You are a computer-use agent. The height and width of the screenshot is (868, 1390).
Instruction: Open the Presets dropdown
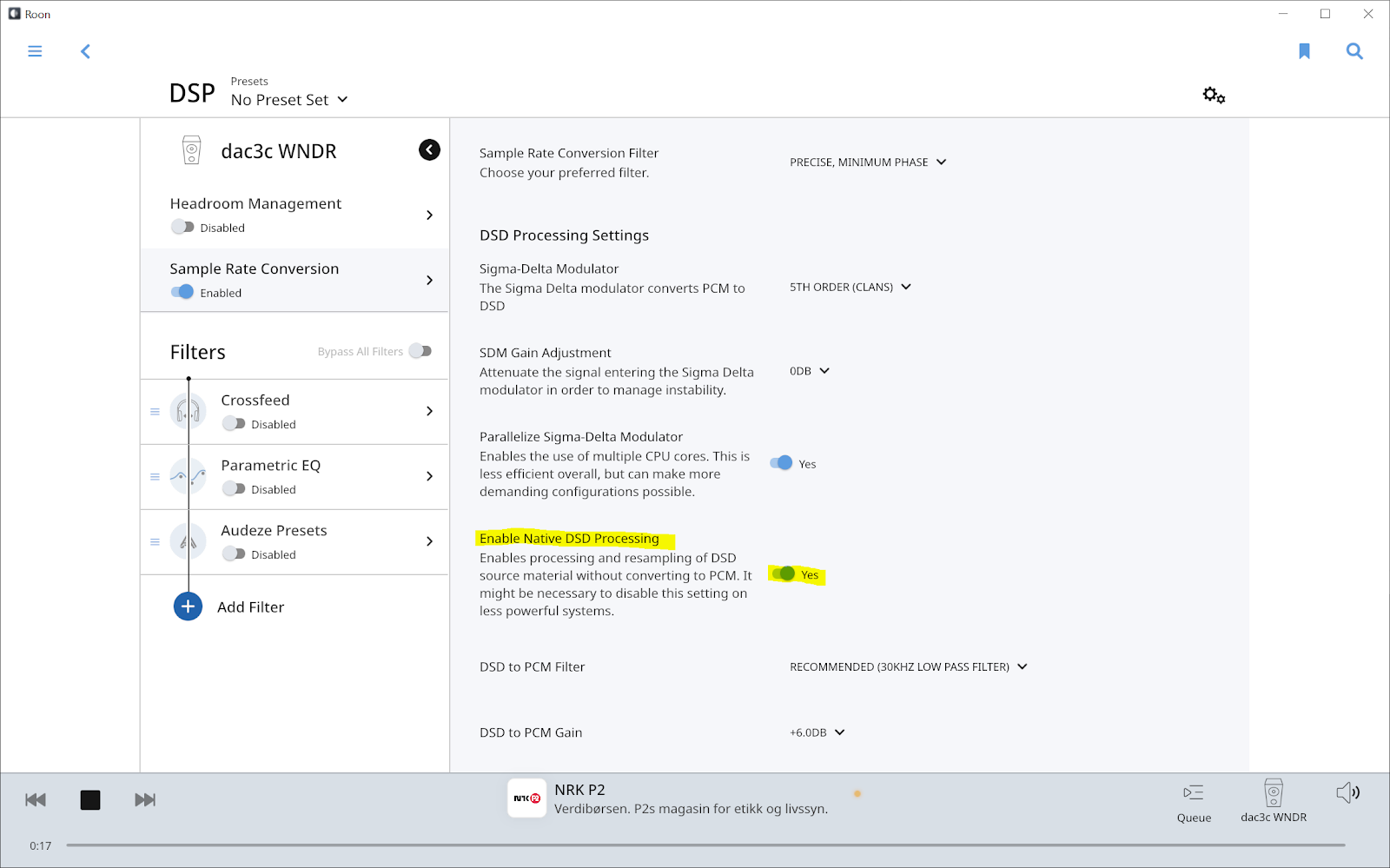[x=289, y=100]
